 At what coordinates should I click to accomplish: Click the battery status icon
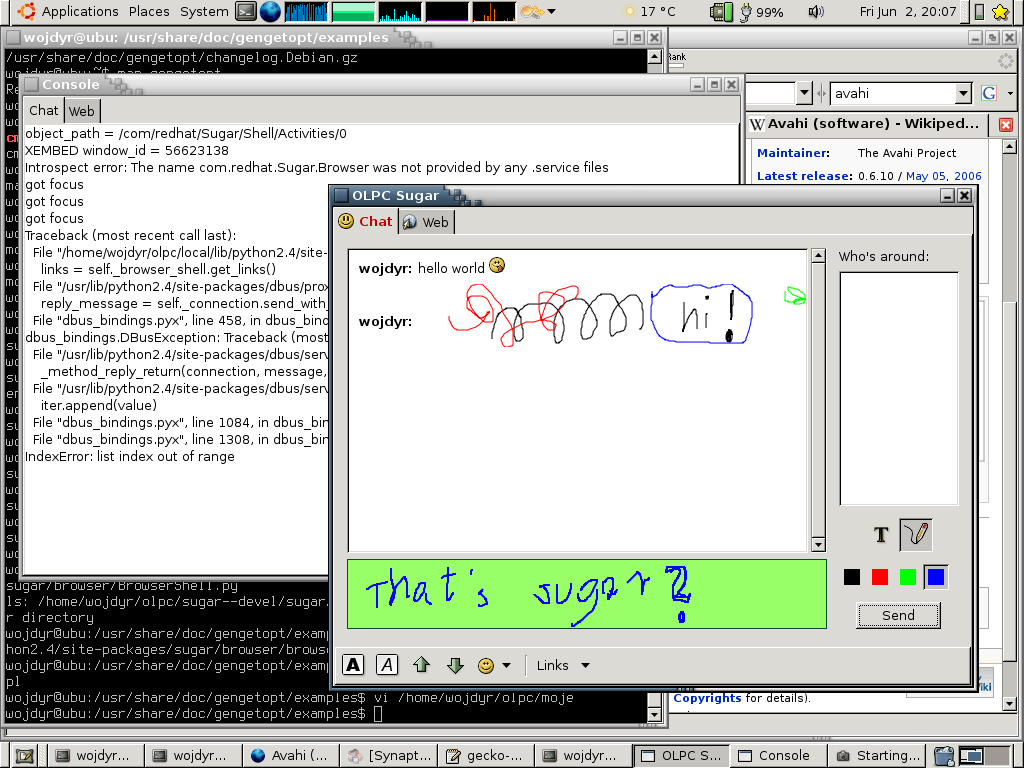coord(720,12)
